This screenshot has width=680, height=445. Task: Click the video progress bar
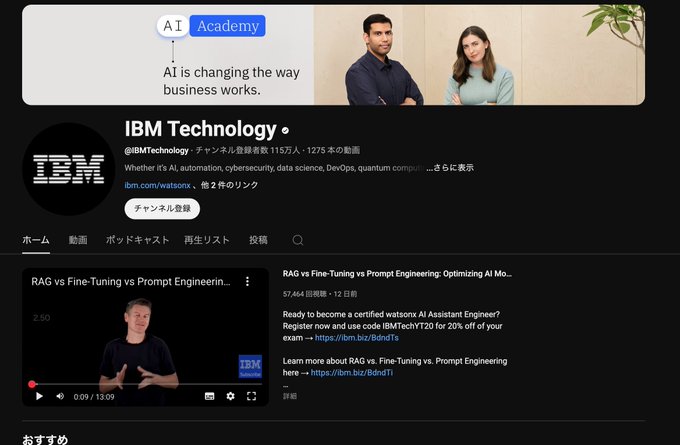point(147,384)
